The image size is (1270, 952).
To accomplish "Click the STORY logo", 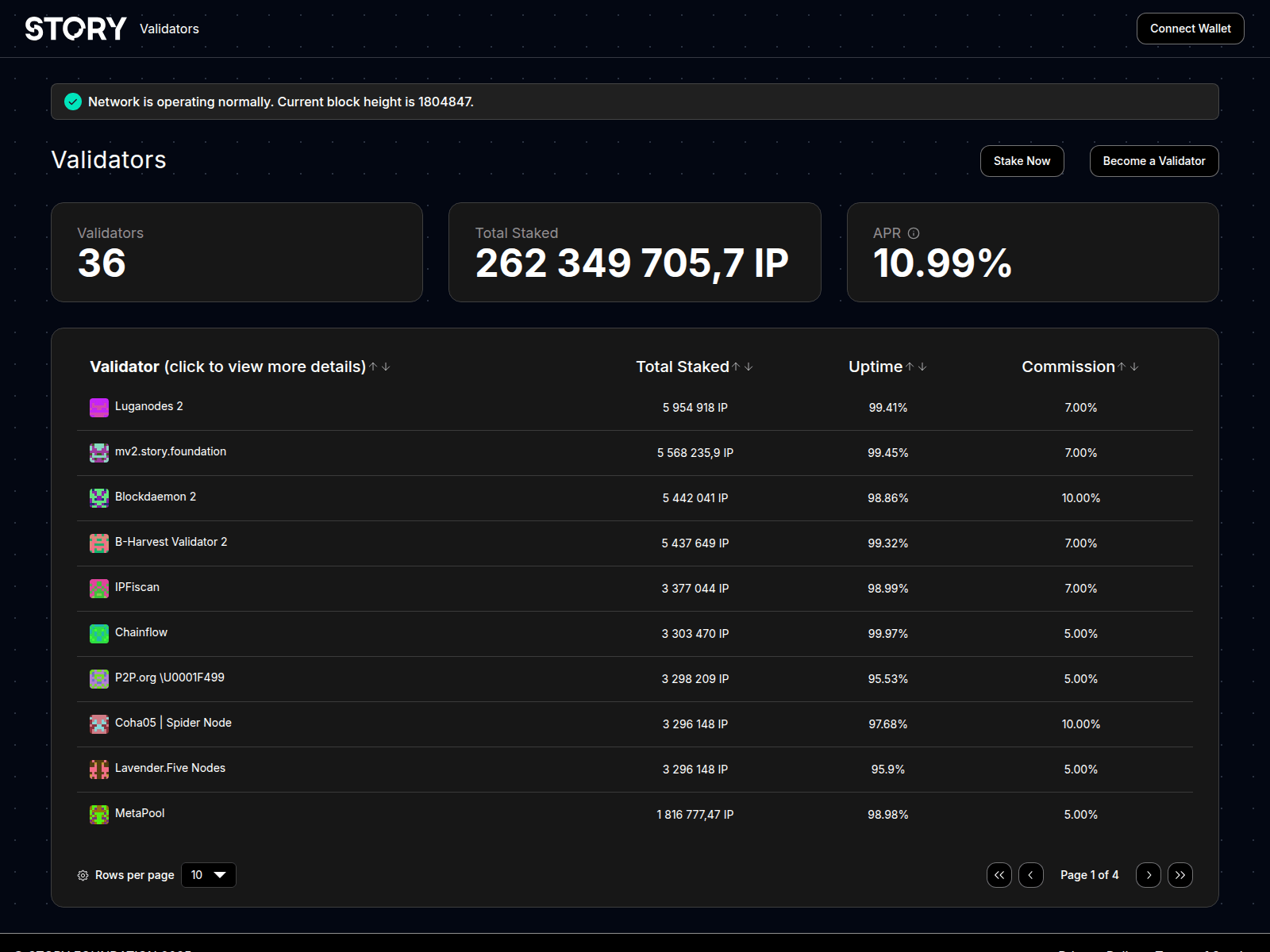I will click(x=75, y=29).
